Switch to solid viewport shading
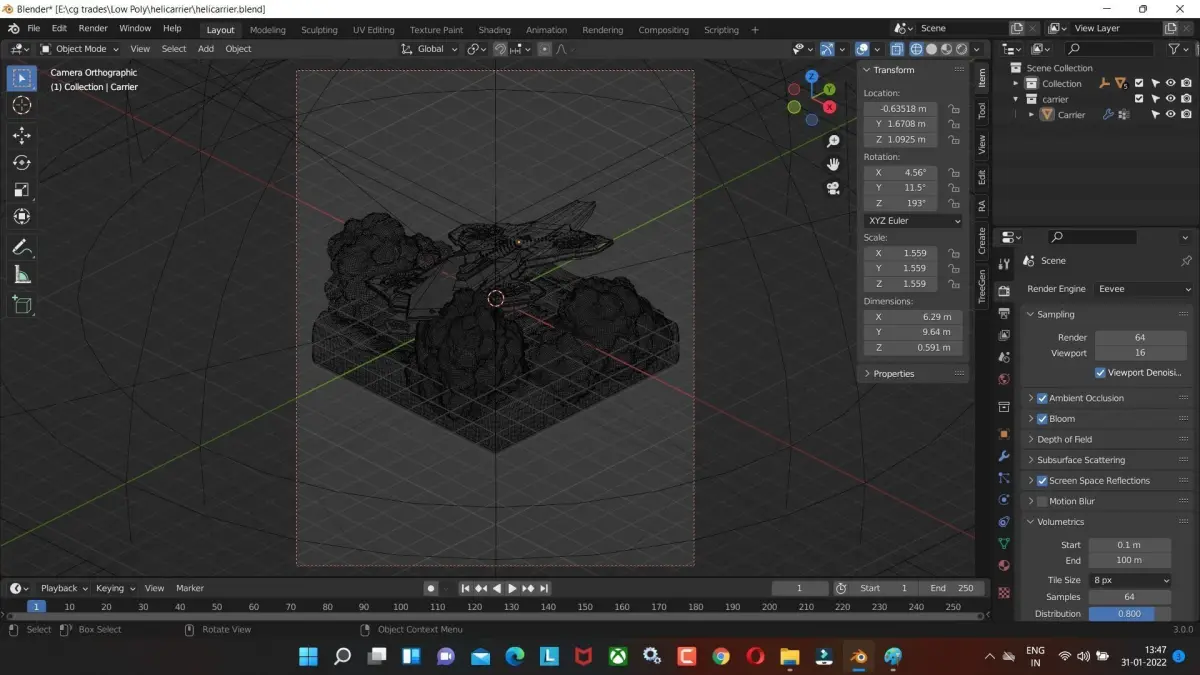The width and height of the screenshot is (1200, 675). pos(931,49)
